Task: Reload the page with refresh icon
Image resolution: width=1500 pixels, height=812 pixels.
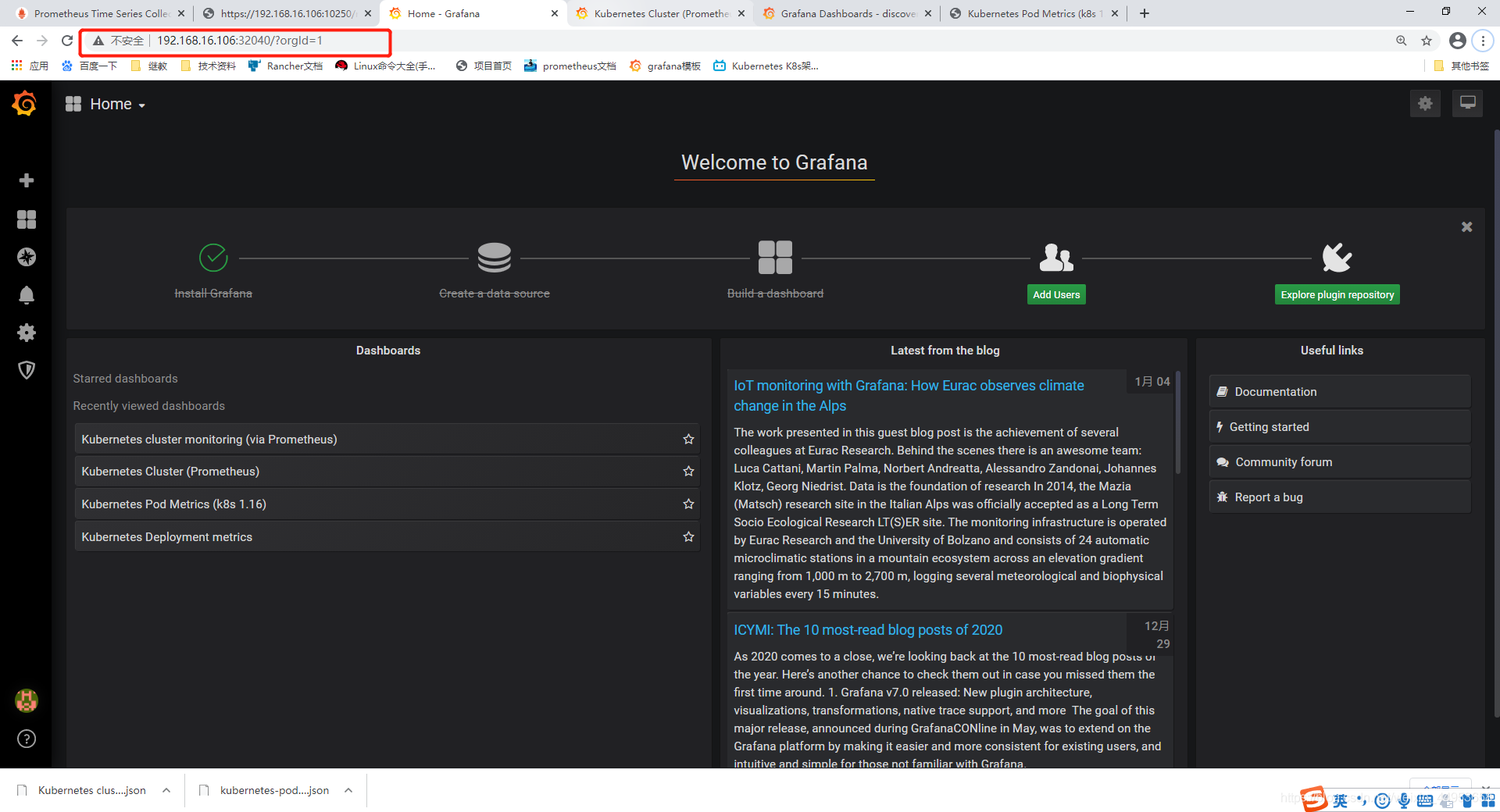Action: [67, 41]
